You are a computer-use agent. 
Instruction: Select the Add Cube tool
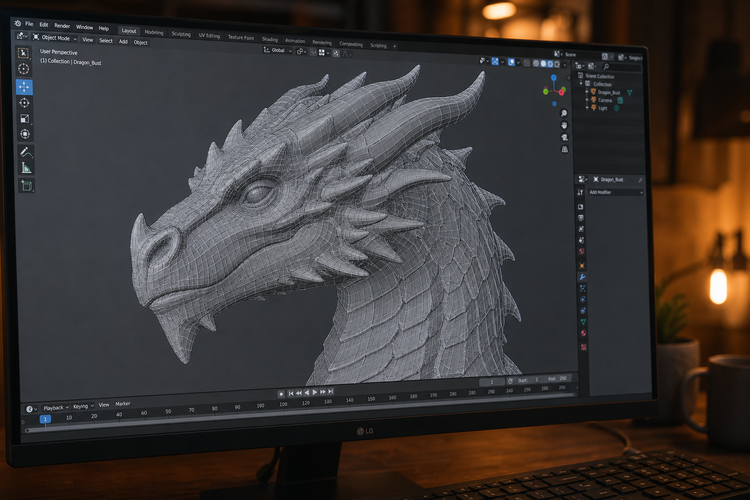(x=27, y=186)
